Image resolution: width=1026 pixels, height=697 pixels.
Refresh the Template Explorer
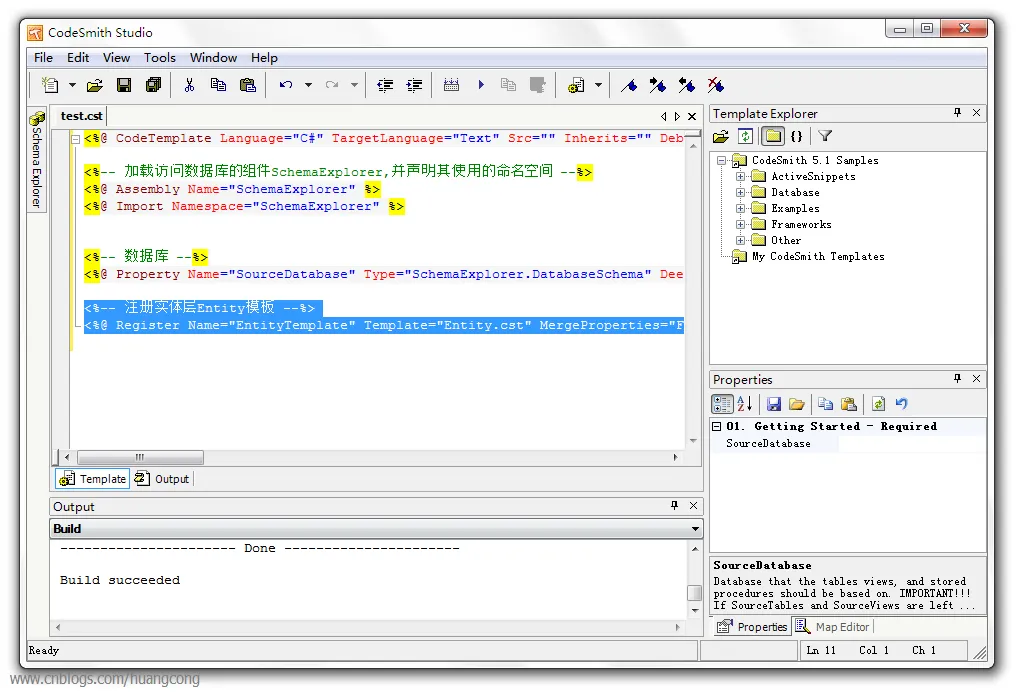point(745,136)
